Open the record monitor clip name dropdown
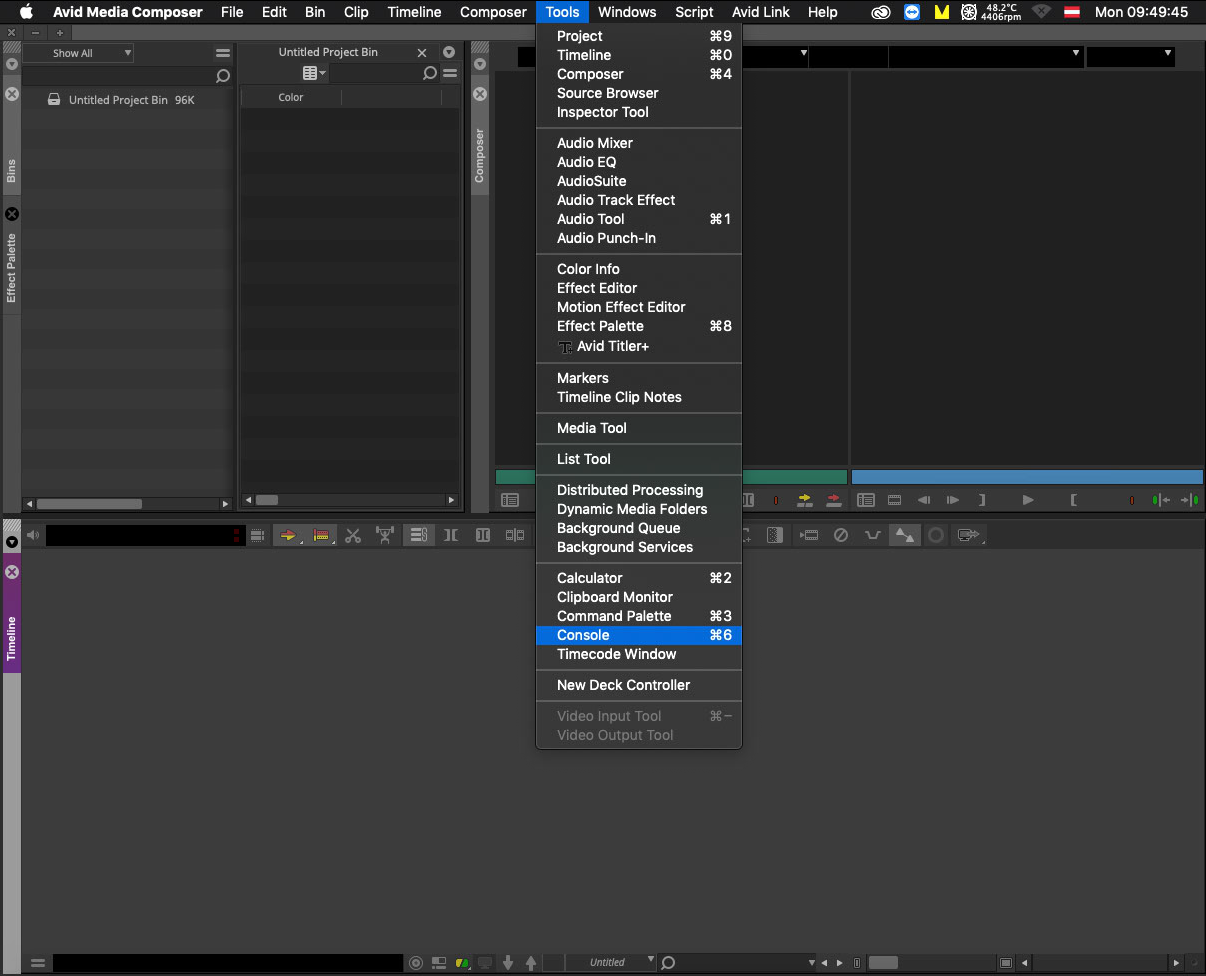Image resolution: width=1206 pixels, height=976 pixels. pyautogui.click(x=1076, y=53)
